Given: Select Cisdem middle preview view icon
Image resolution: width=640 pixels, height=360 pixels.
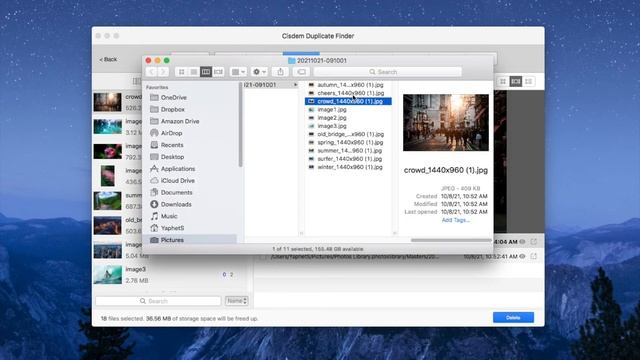Looking at the screenshot, I should click(516, 82).
